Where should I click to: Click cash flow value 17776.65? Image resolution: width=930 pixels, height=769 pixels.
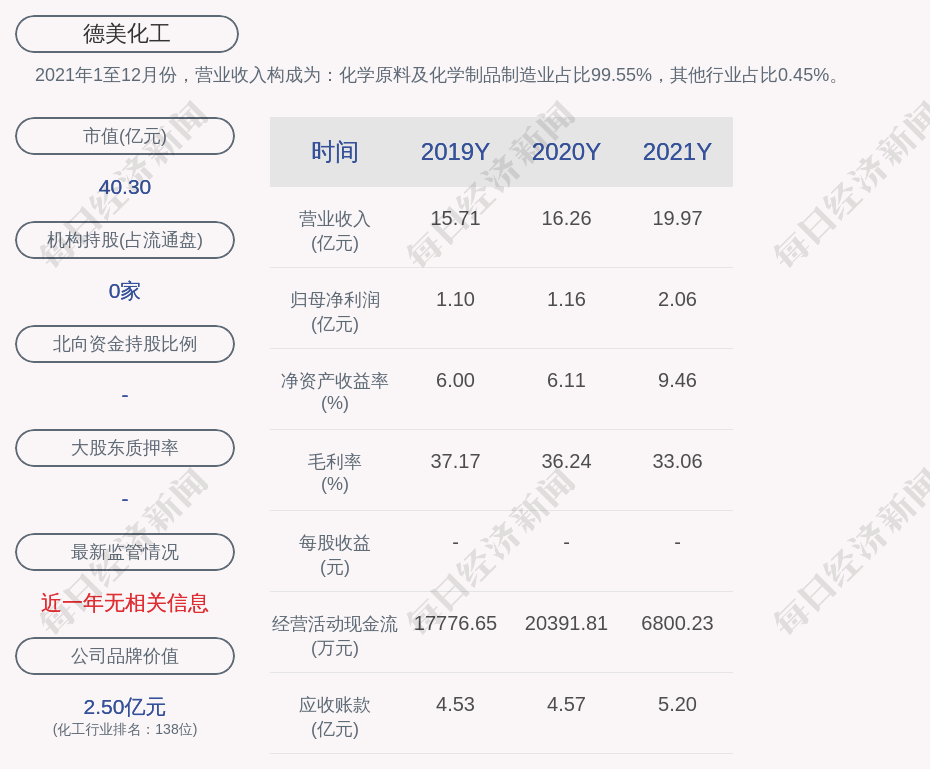[456, 623]
